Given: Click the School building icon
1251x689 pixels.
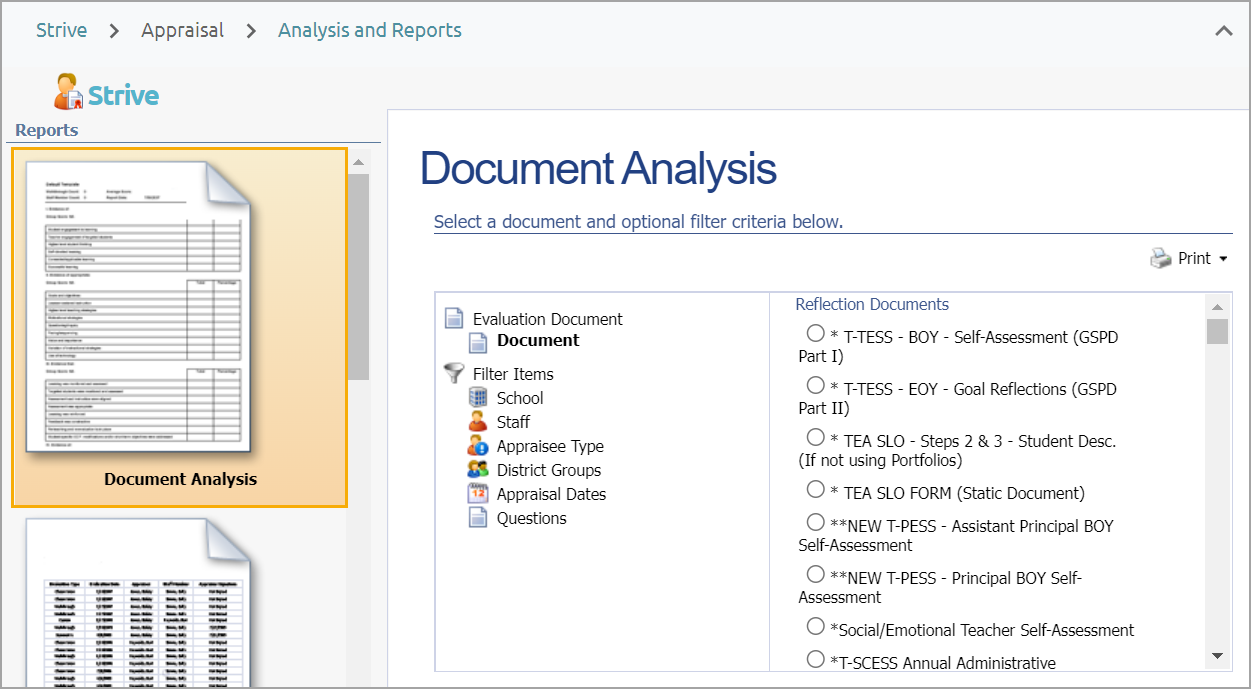Looking at the screenshot, I should click(478, 397).
